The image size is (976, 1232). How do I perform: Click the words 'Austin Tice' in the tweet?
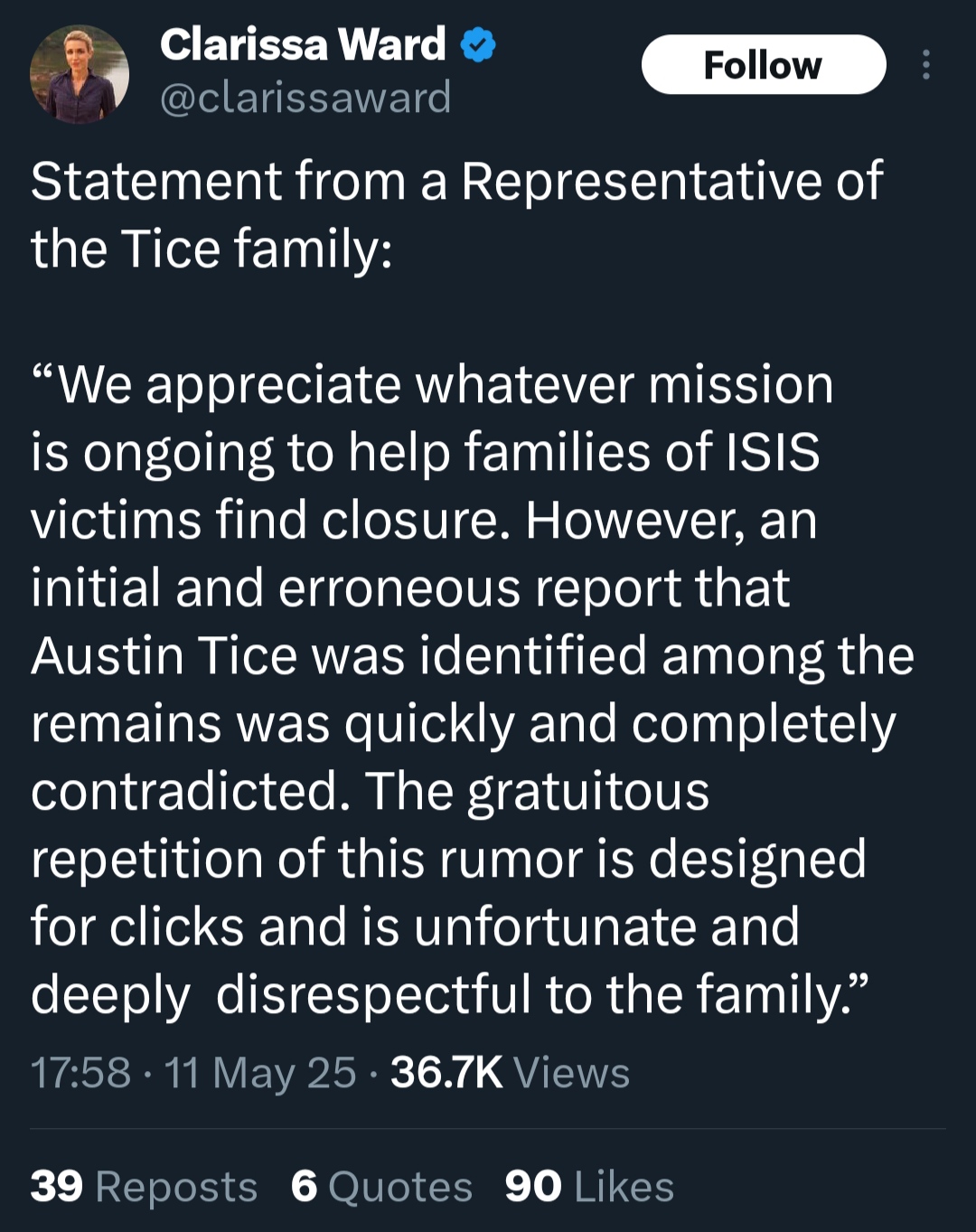pyautogui.click(x=164, y=655)
